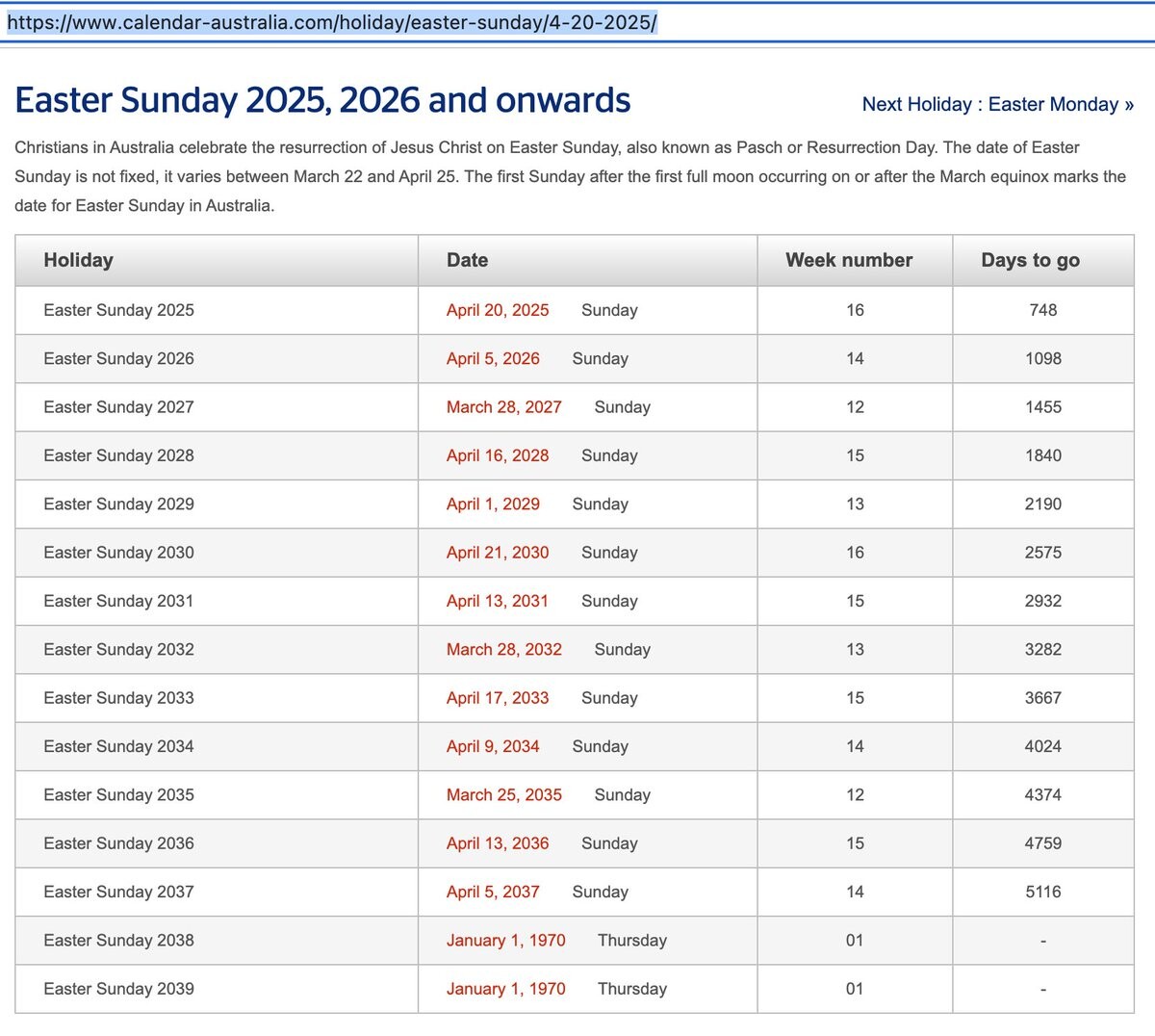Click January 1, 1970 in the 2038 row
The image size is (1155, 1036).
click(x=505, y=940)
